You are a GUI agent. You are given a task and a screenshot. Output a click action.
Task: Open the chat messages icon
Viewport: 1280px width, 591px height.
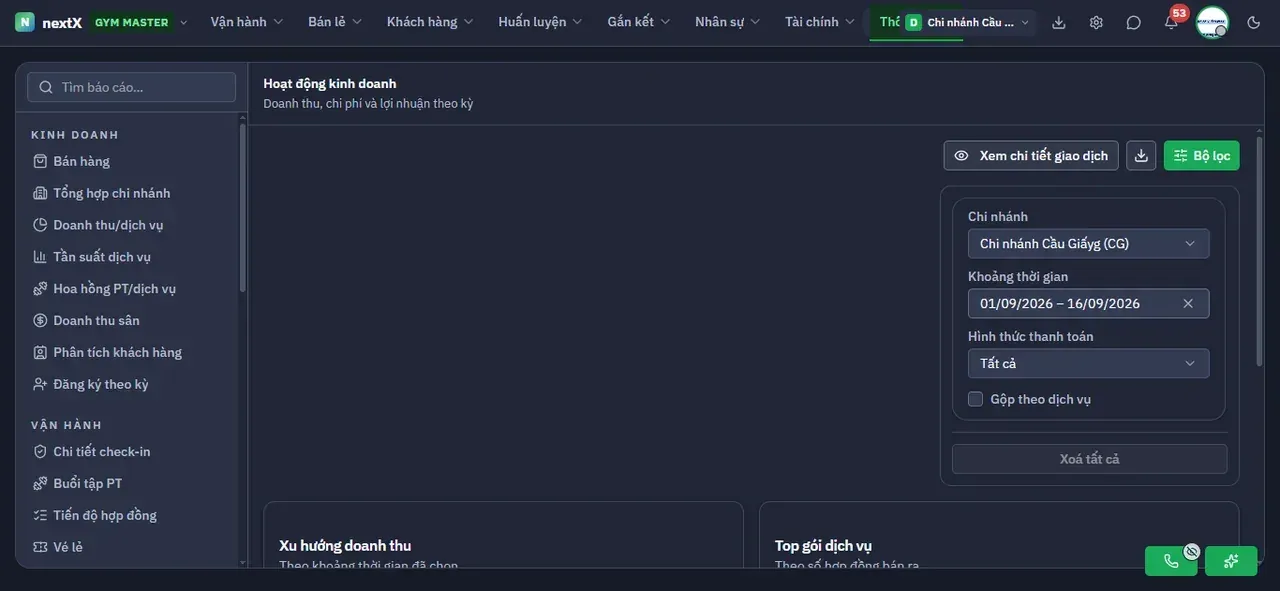[x=1133, y=22]
